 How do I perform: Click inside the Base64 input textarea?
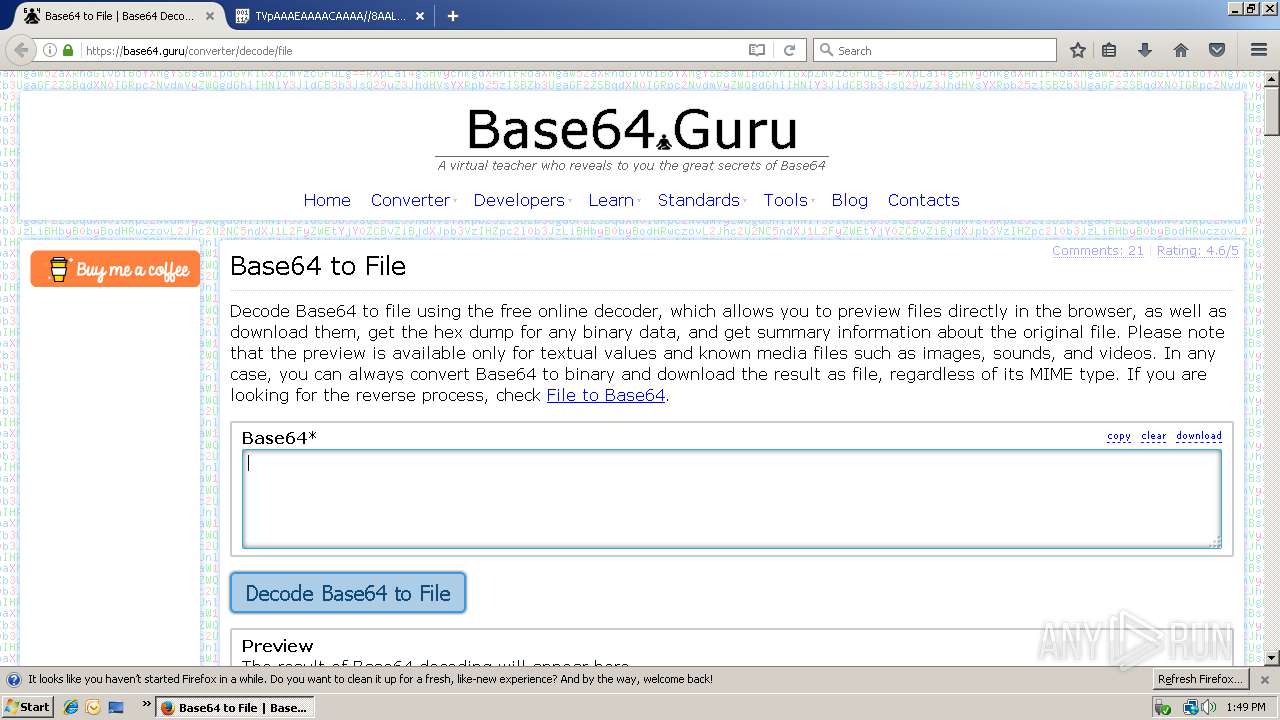pyautogui.click(x=732, y=499)
